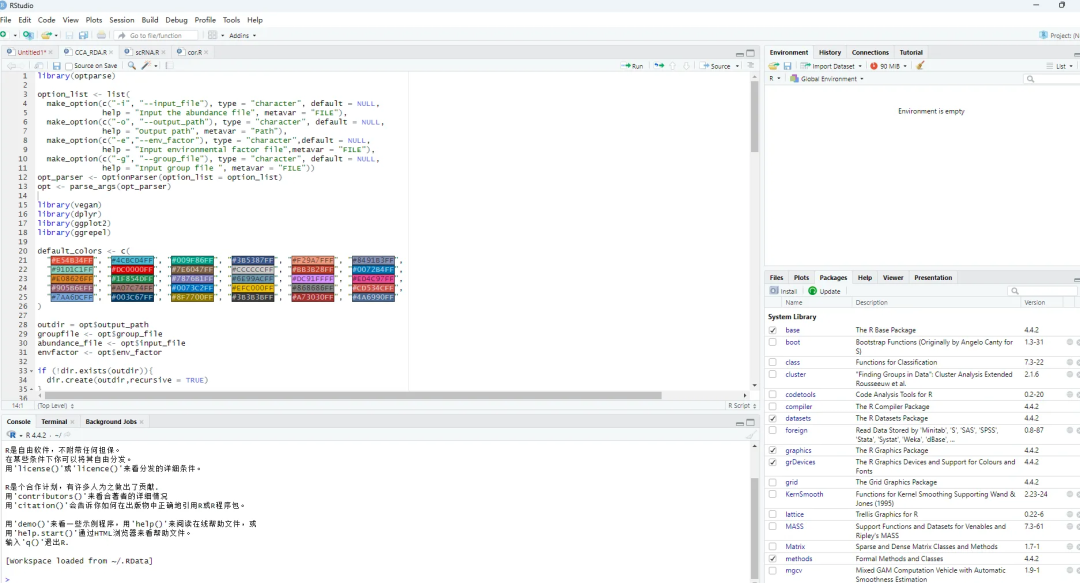
Task: Click the Open File folder icon in main toolbar
Action: tap(45, 35)
